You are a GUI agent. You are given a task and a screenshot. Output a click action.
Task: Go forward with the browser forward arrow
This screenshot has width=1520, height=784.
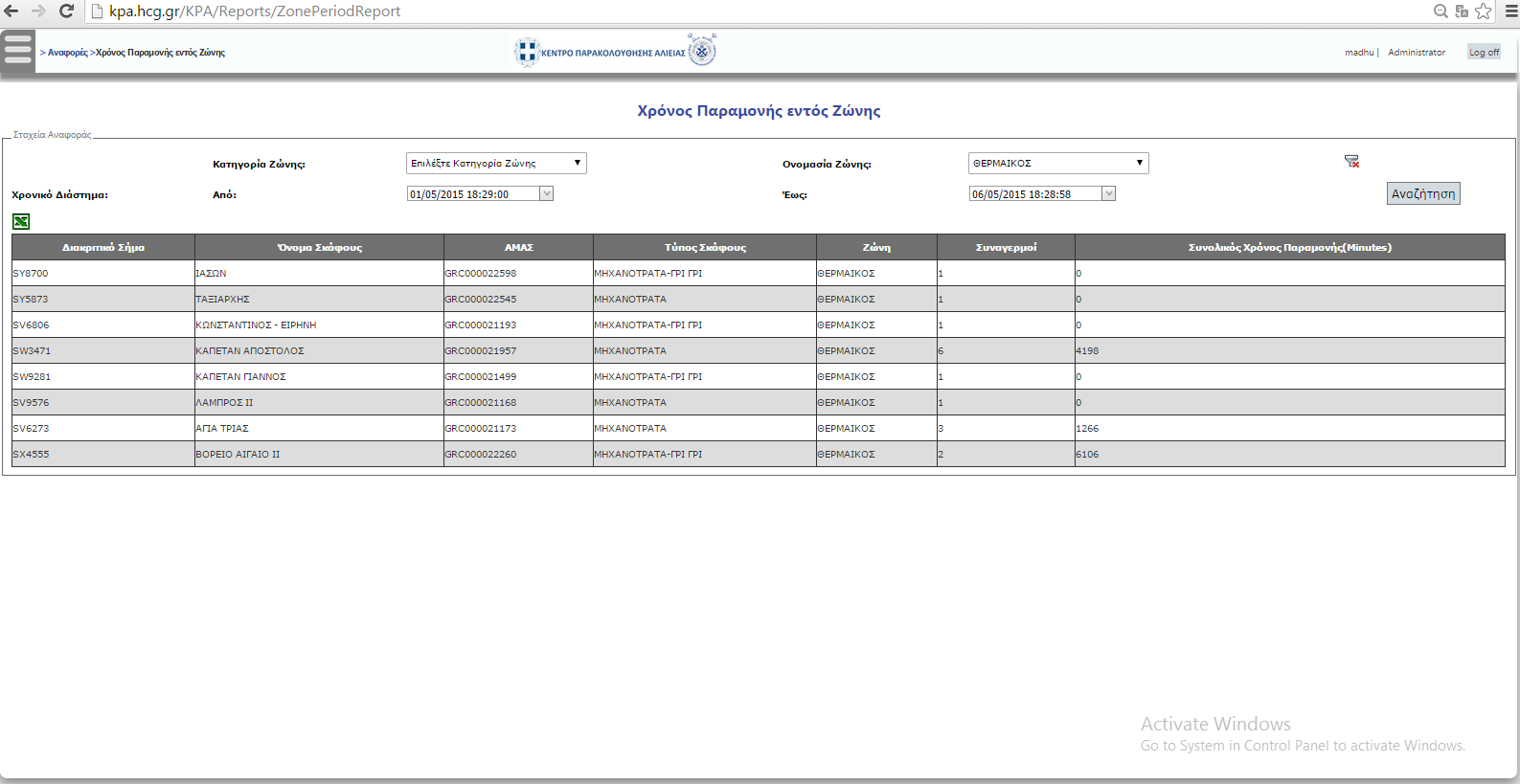(x=38, y=11)
